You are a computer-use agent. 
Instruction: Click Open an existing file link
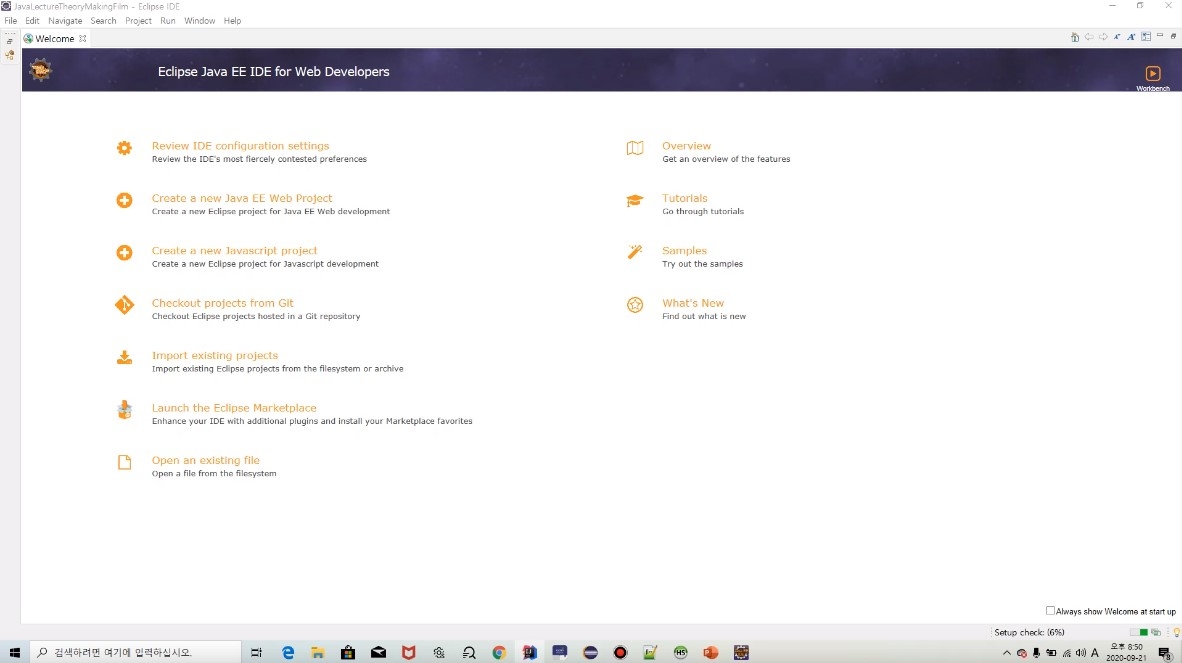tap(206, 460)
